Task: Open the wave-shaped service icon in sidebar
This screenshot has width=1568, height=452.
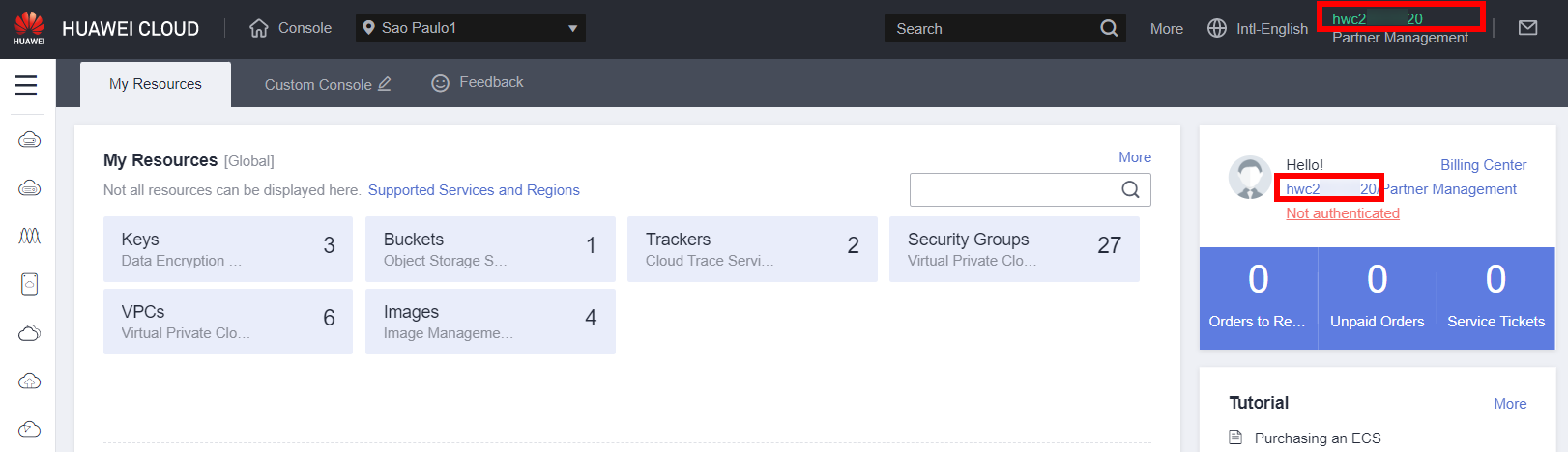Action: 29,236
